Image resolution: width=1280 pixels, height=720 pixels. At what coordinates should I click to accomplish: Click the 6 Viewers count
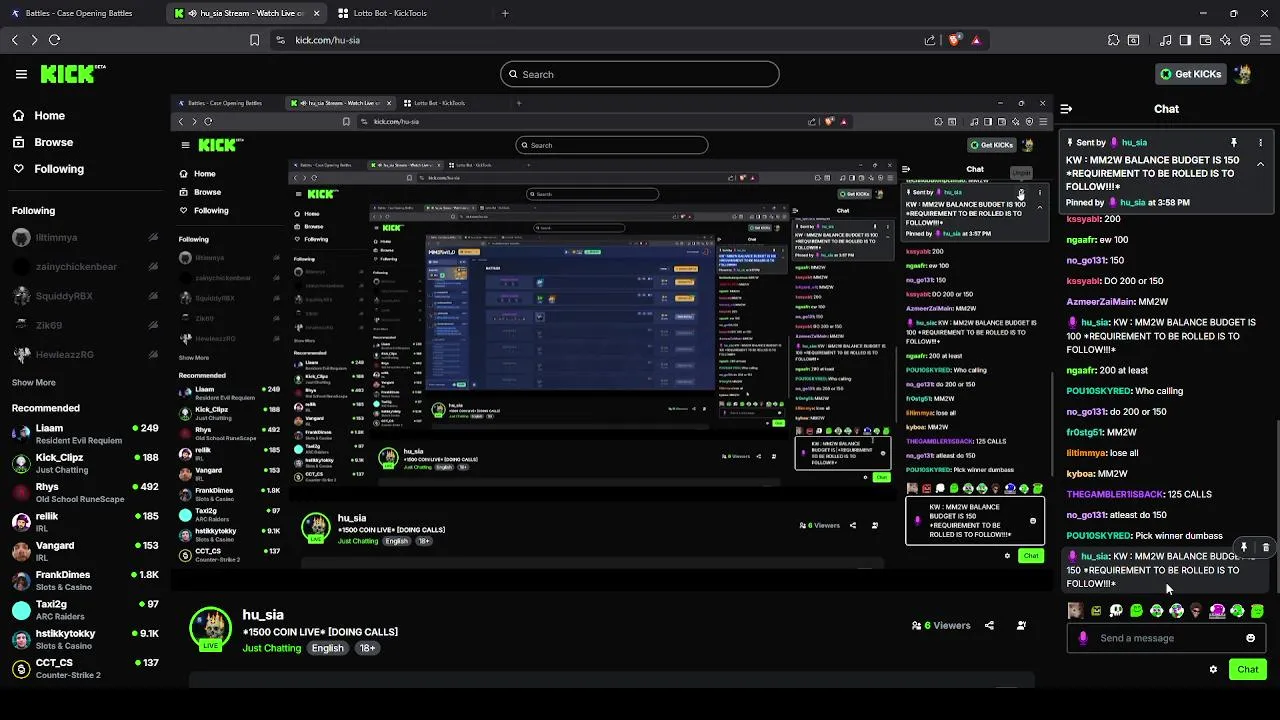point(941,625)
